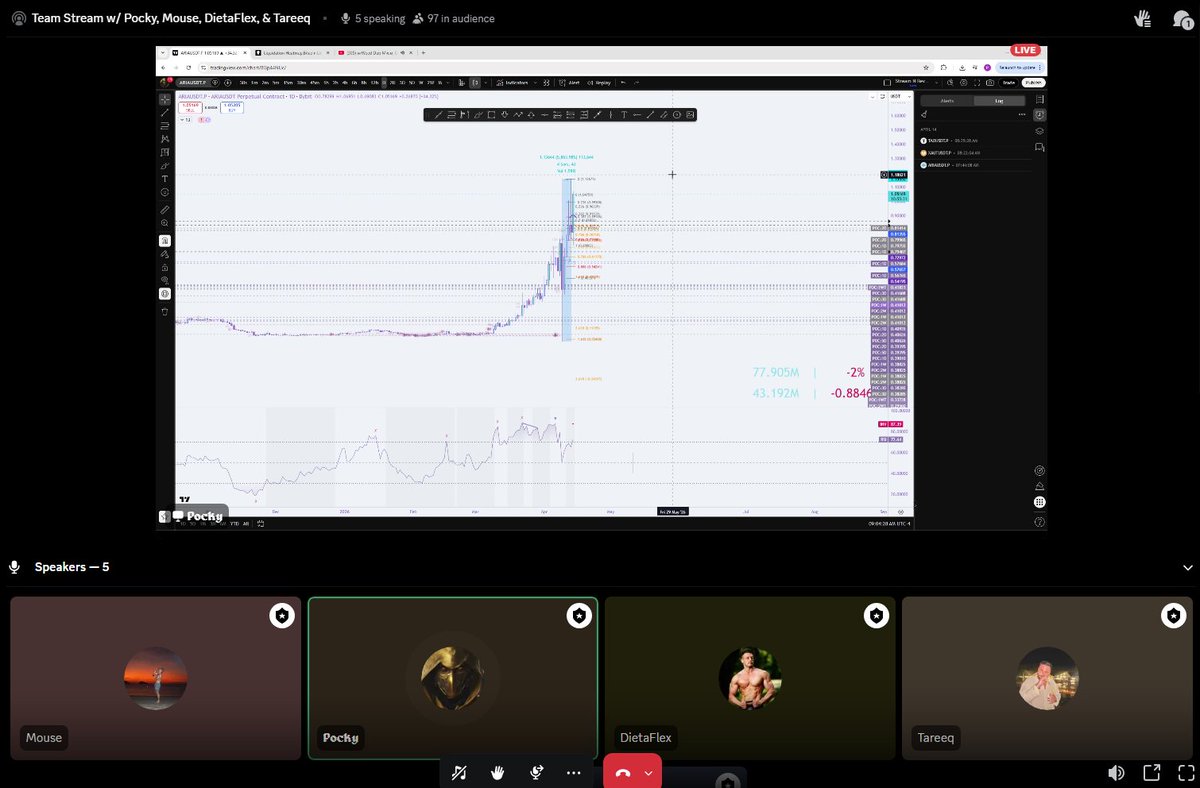1200x788 pixels.
Task: Open the audience members list icon
Action: (1181, 18)
